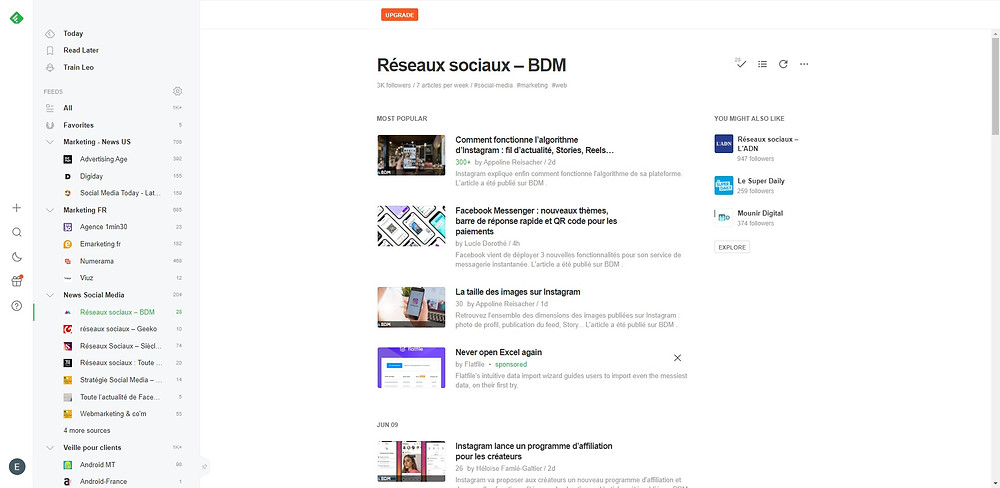Click the green Feedly logo icon
Viewport: 1000px width, 488px height.
pyautogui.click(x=17, y=18)
